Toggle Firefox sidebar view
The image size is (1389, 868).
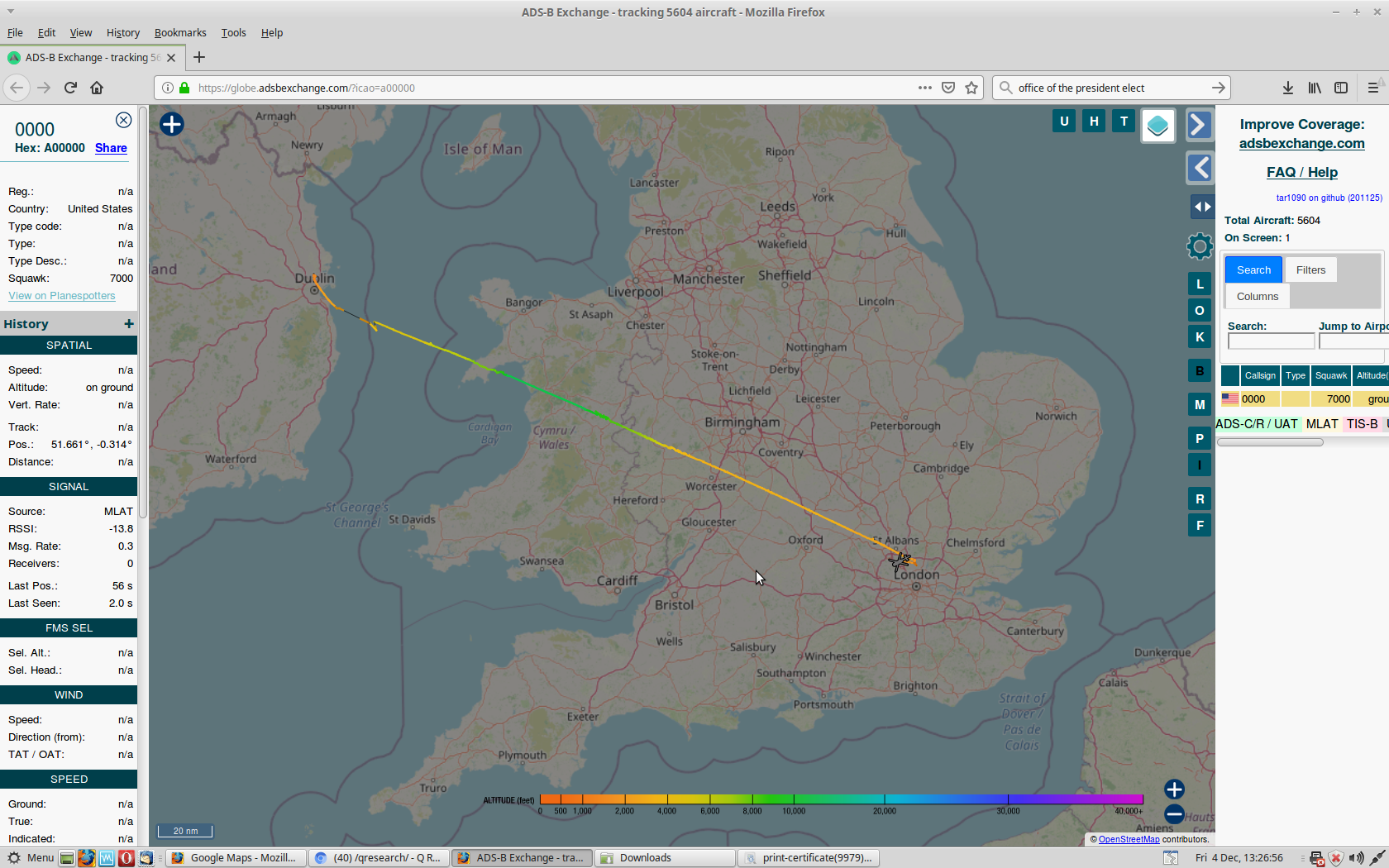pos(1341,88)
